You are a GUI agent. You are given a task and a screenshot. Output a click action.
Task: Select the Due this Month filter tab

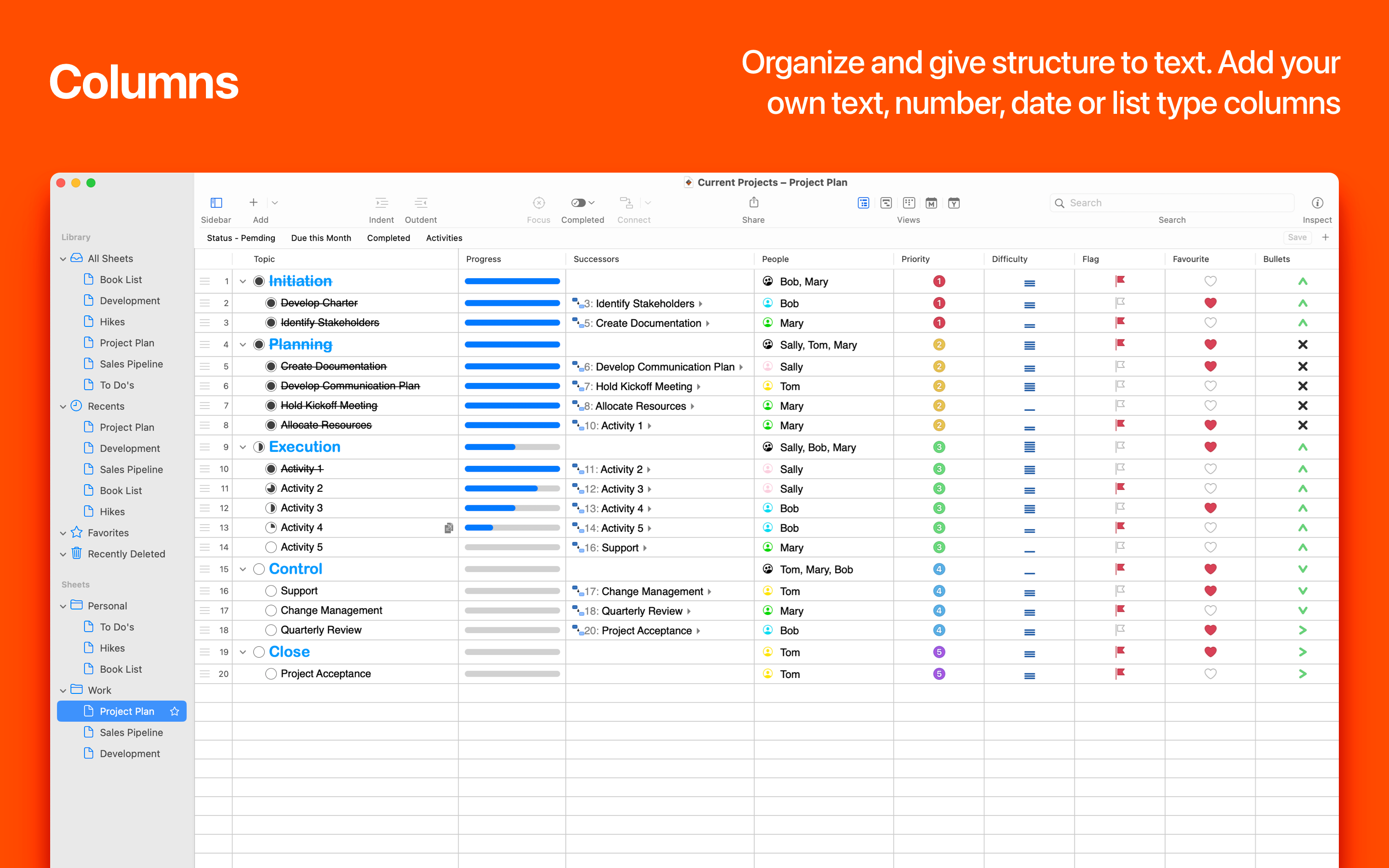[321, 238]
